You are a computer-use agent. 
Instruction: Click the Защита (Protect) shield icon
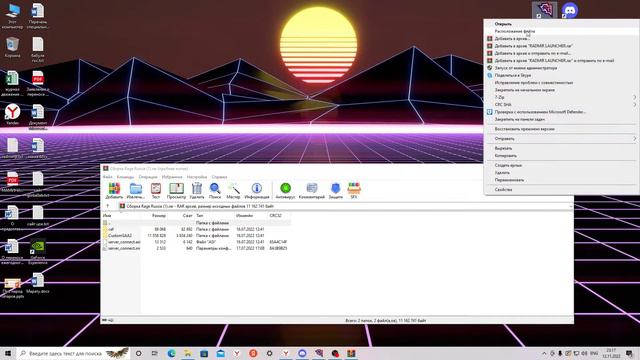336,191
